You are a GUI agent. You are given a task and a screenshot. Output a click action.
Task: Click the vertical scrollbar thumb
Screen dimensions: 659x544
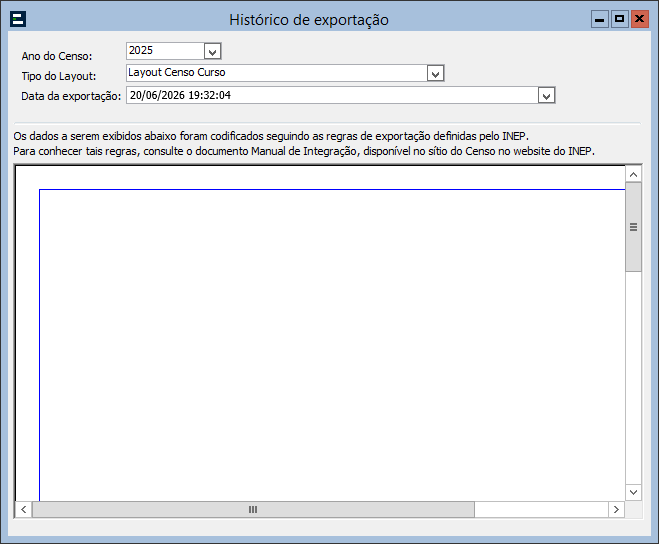[633, 227]
